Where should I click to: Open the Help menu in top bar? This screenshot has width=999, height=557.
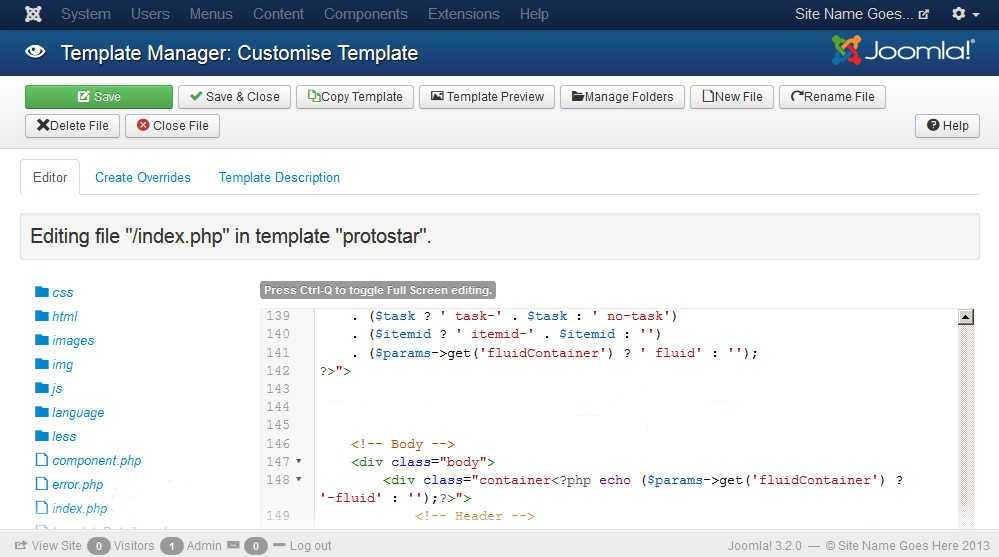point(534,14)
